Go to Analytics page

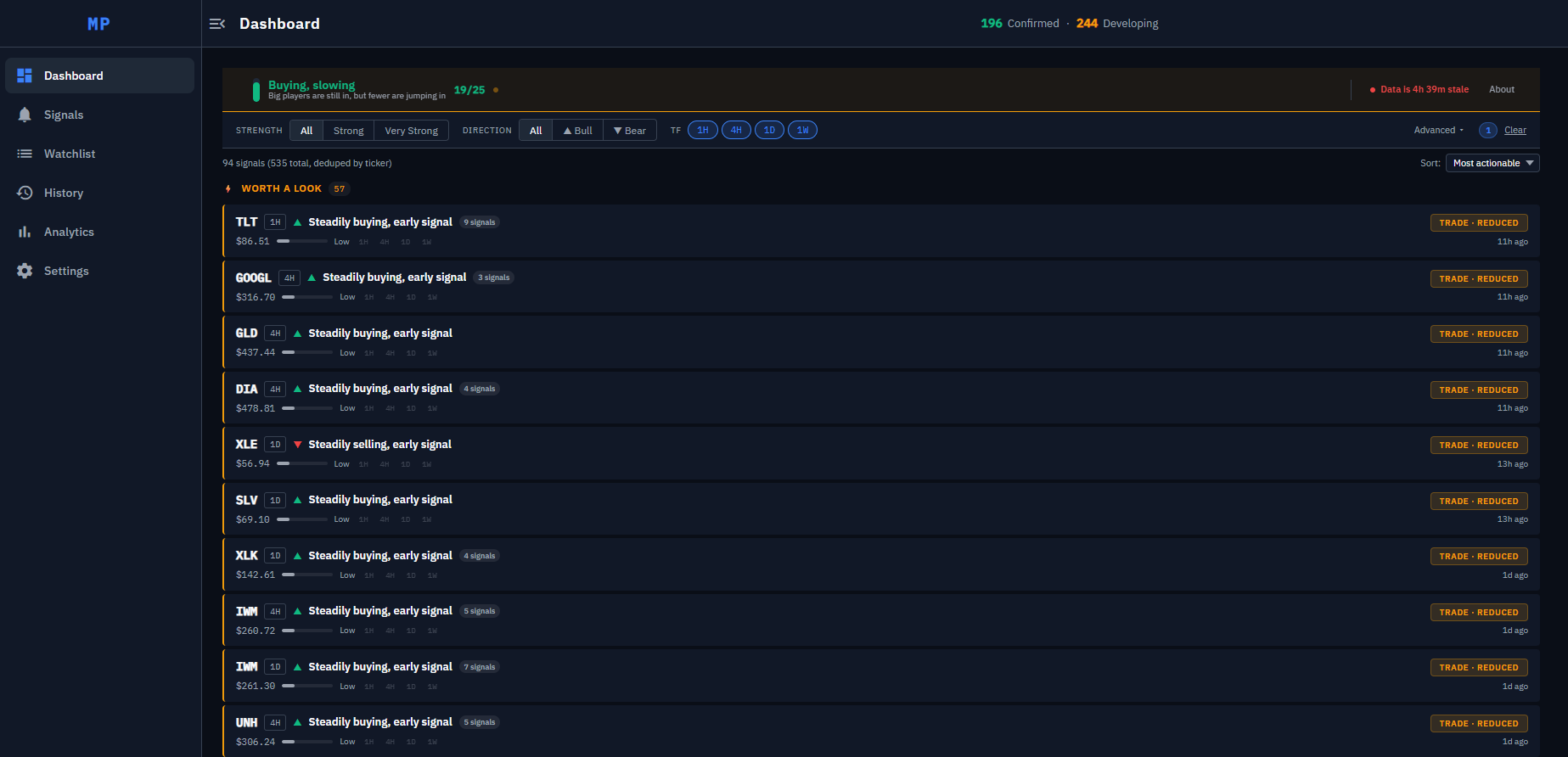click(x=99, y=232)
